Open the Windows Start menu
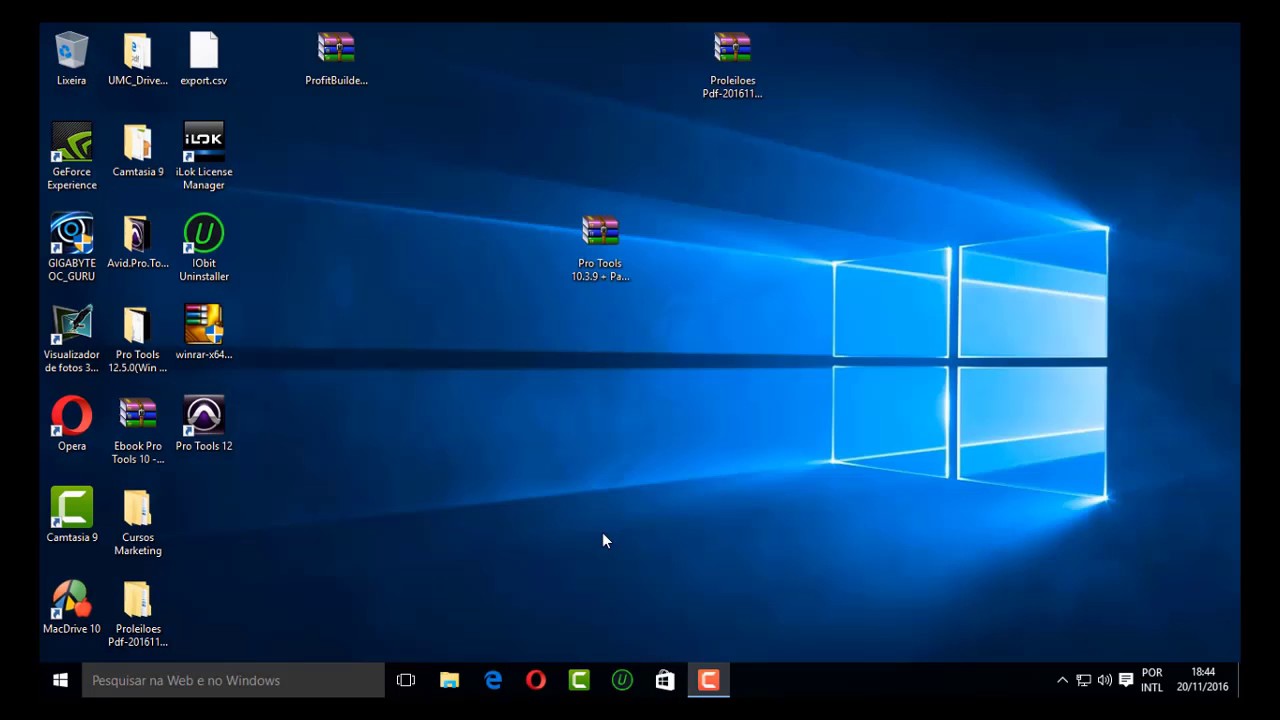Screen dimensions: 1280x720 (x=60, y=680)
